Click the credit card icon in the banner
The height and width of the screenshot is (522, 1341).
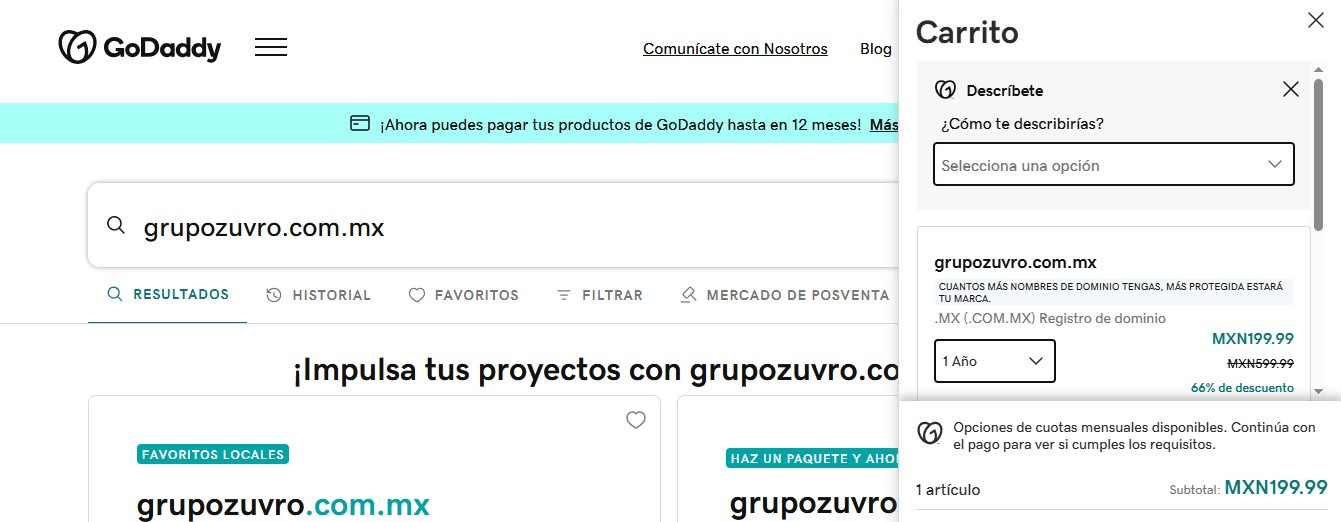pyautogui.click(x=360, y=123)
